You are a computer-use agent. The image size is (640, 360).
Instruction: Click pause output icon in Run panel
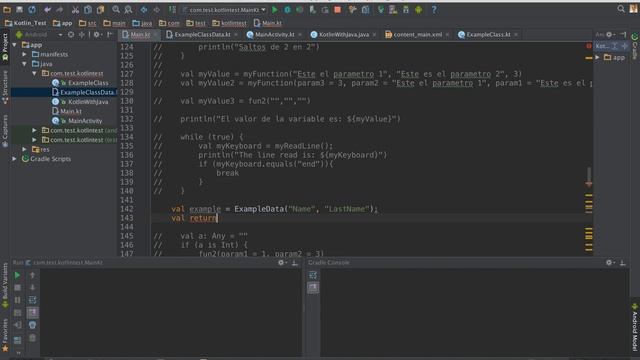click(x=17, y=300)
